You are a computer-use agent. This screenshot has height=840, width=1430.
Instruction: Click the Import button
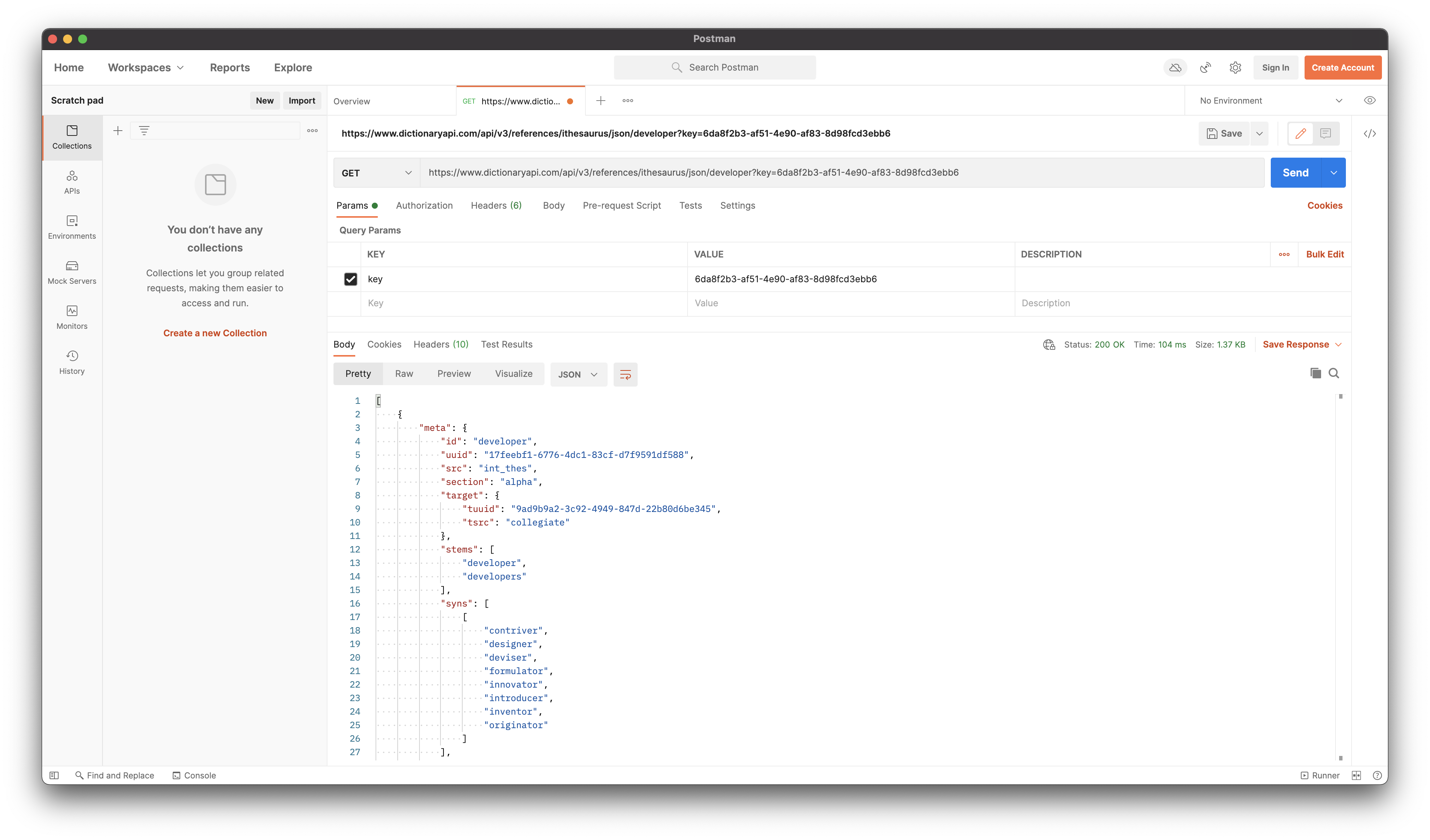tap(302, 100)
